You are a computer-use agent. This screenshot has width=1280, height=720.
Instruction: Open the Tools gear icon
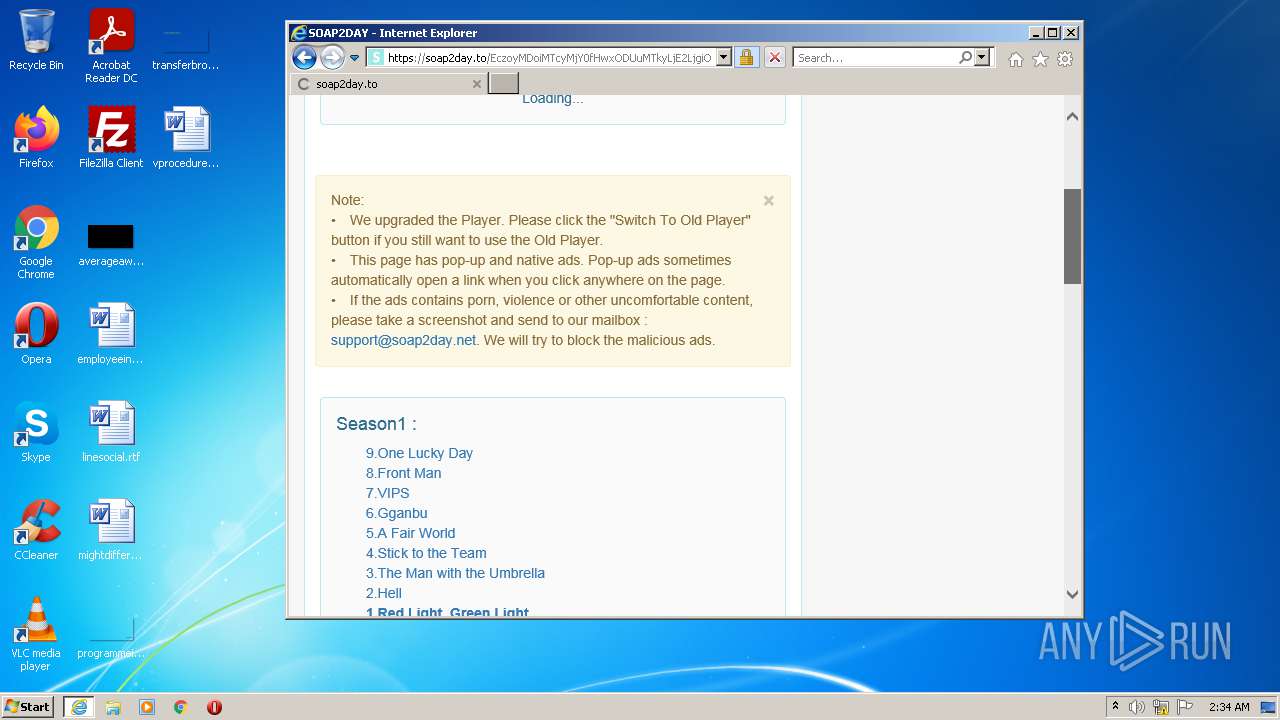[1065, 59]
